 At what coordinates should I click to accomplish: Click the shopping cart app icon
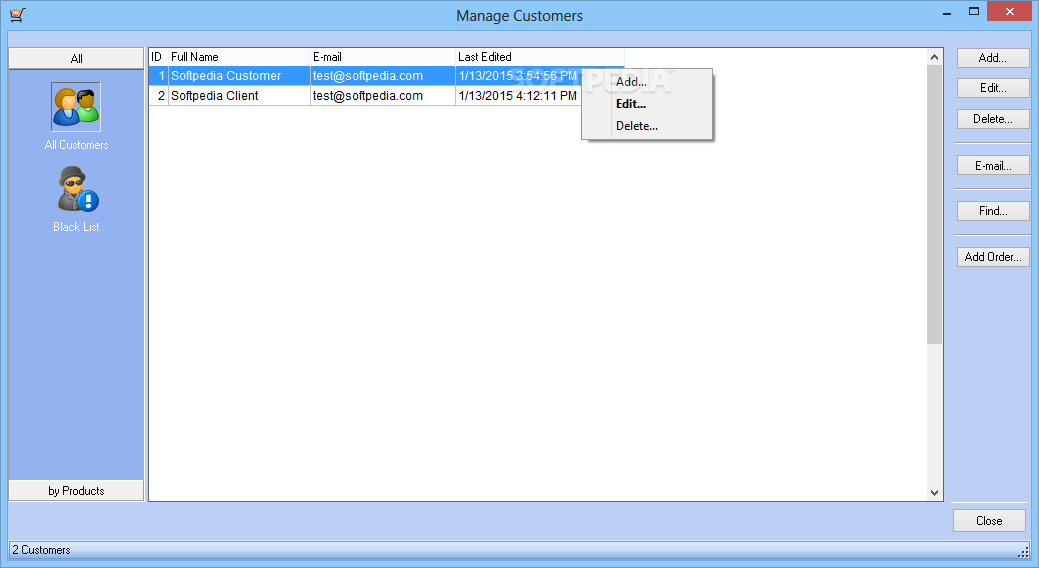tap(18, 15)
